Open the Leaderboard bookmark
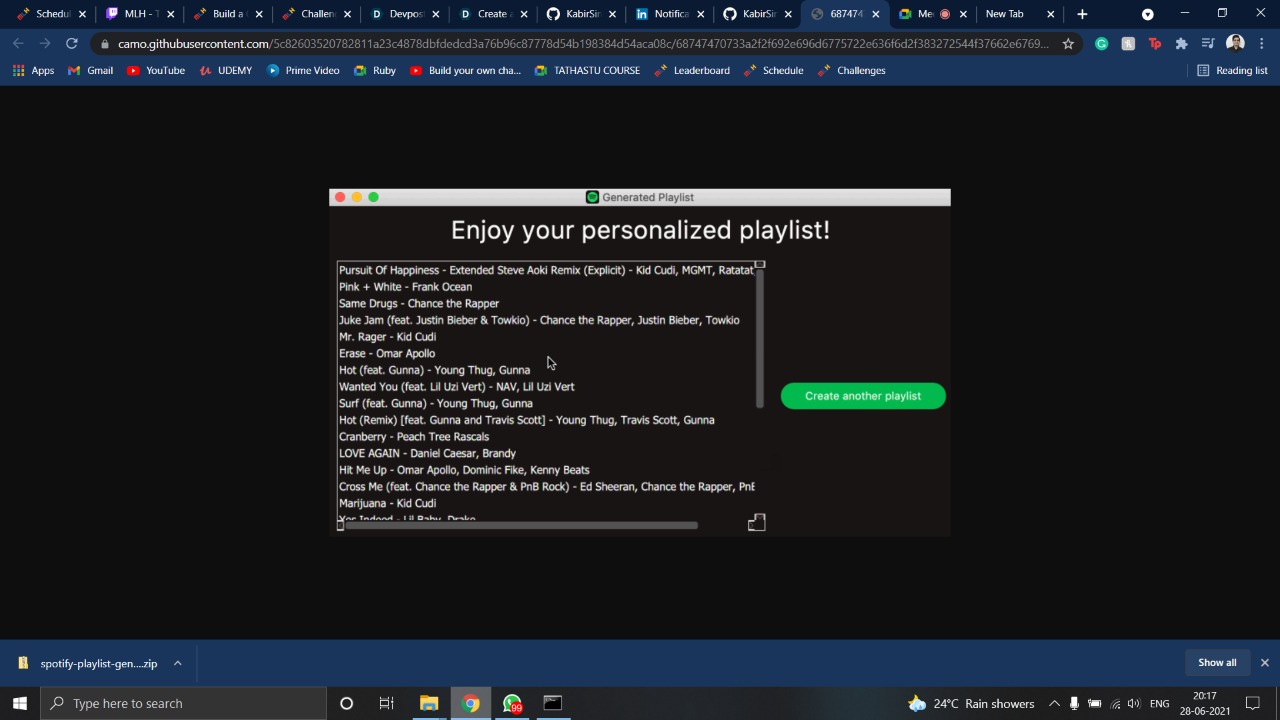 [x=692, y=70]
